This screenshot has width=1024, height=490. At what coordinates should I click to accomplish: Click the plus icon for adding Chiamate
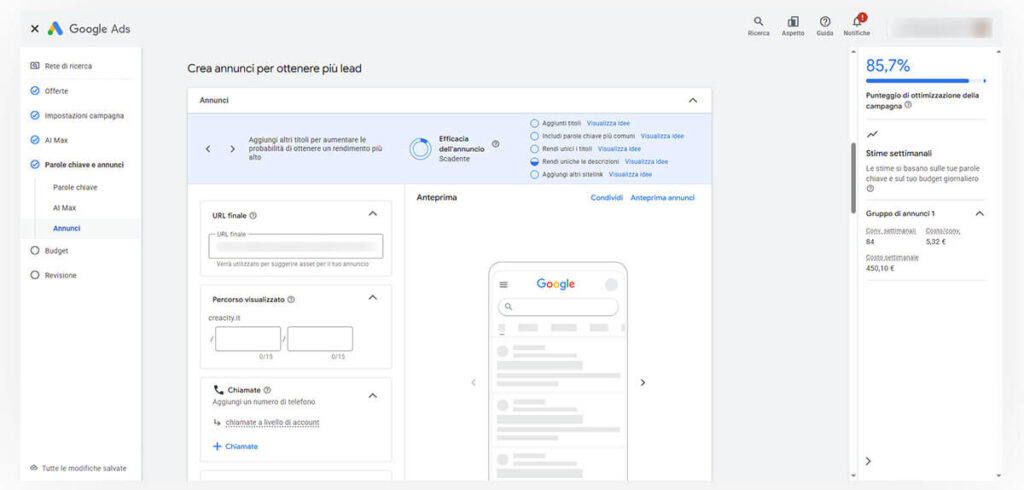(x=217, y=446)
